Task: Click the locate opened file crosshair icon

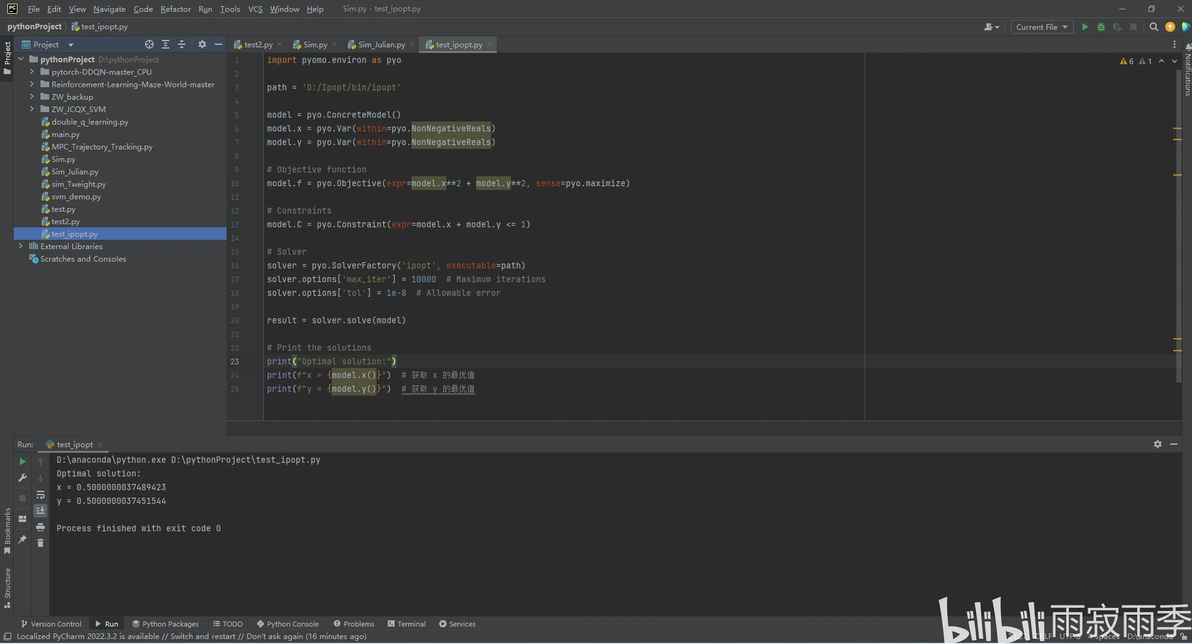Action: (149, 45)
